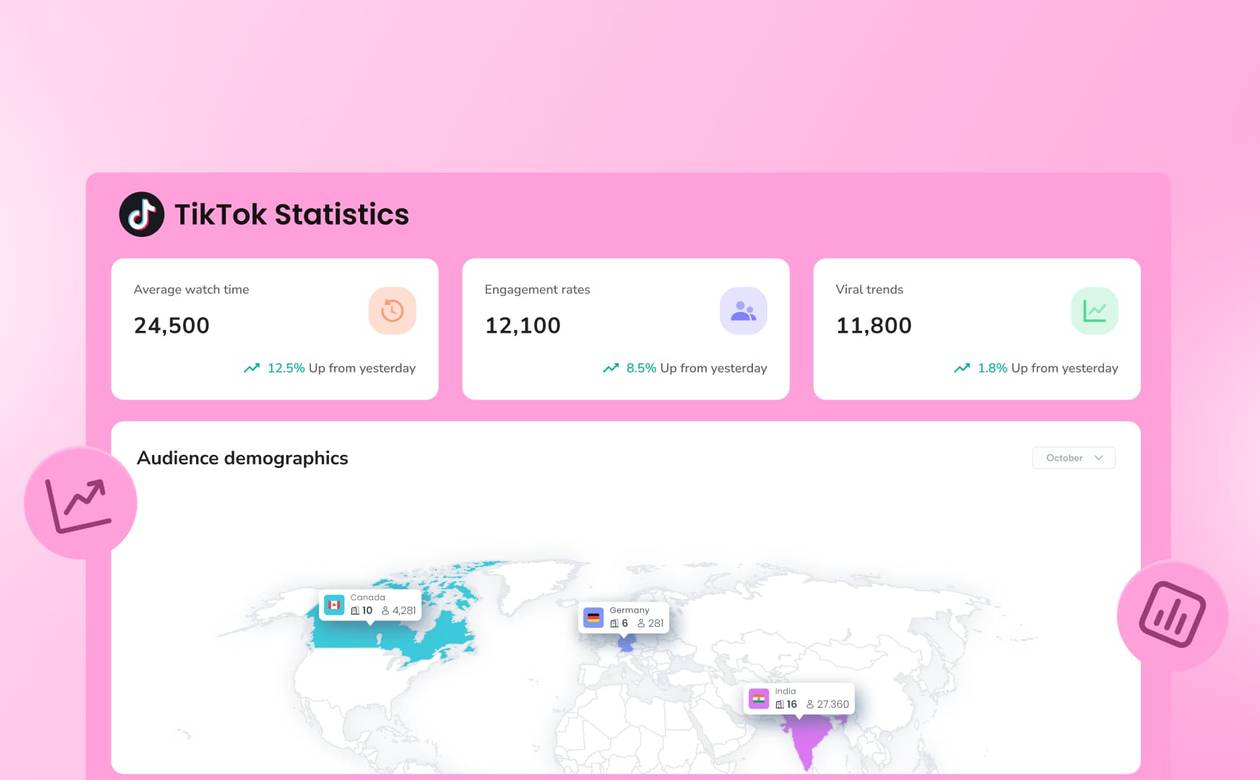Click the 24,500 value
Screen dimensions: 1260x780
(x=172, y=325)
